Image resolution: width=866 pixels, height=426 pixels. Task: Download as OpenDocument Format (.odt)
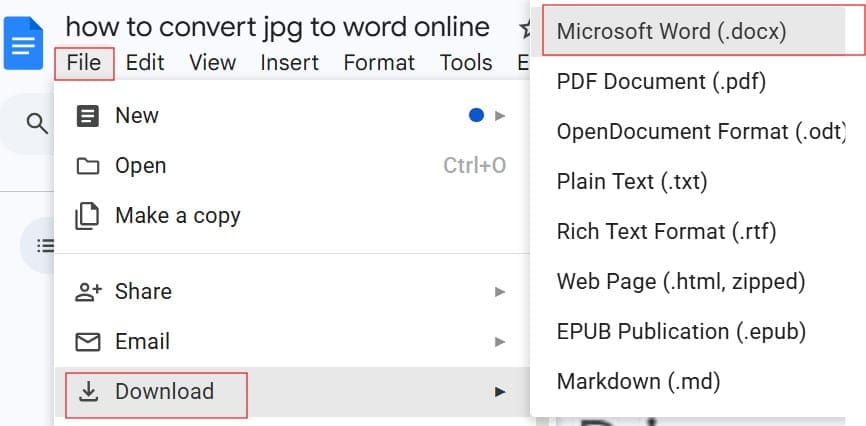pyautogui.click(x=688, y=132)
